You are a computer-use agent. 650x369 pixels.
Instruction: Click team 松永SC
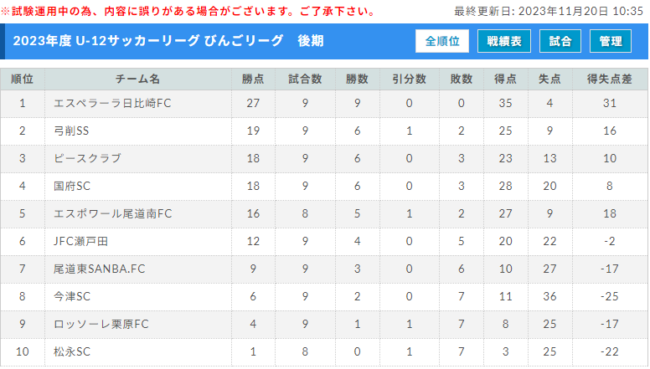click(72, 352)
